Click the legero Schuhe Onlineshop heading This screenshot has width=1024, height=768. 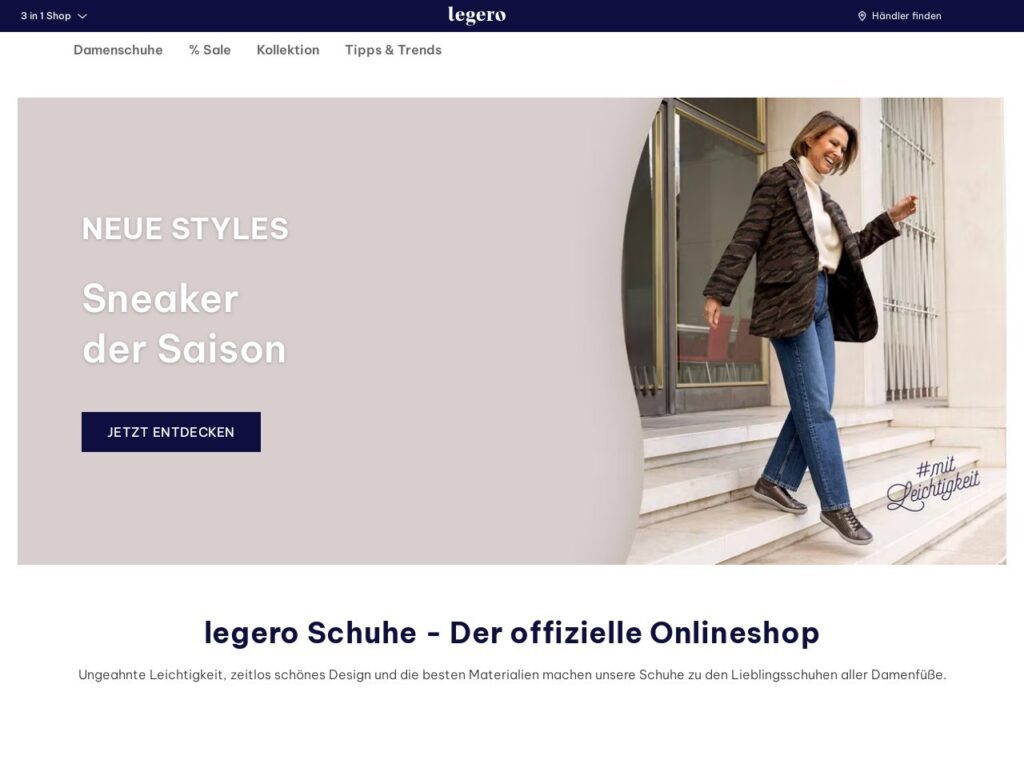point(512,633)
